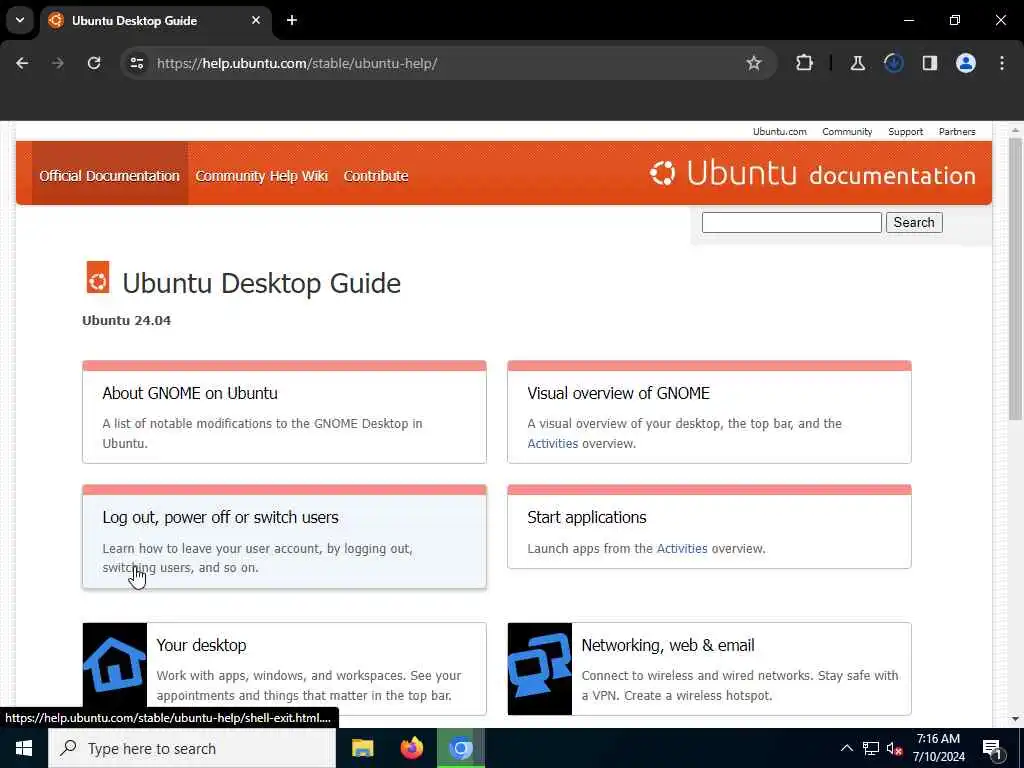Click the Search button
The height and width of the screenshot is (768, 1024).
coord(914,222)
